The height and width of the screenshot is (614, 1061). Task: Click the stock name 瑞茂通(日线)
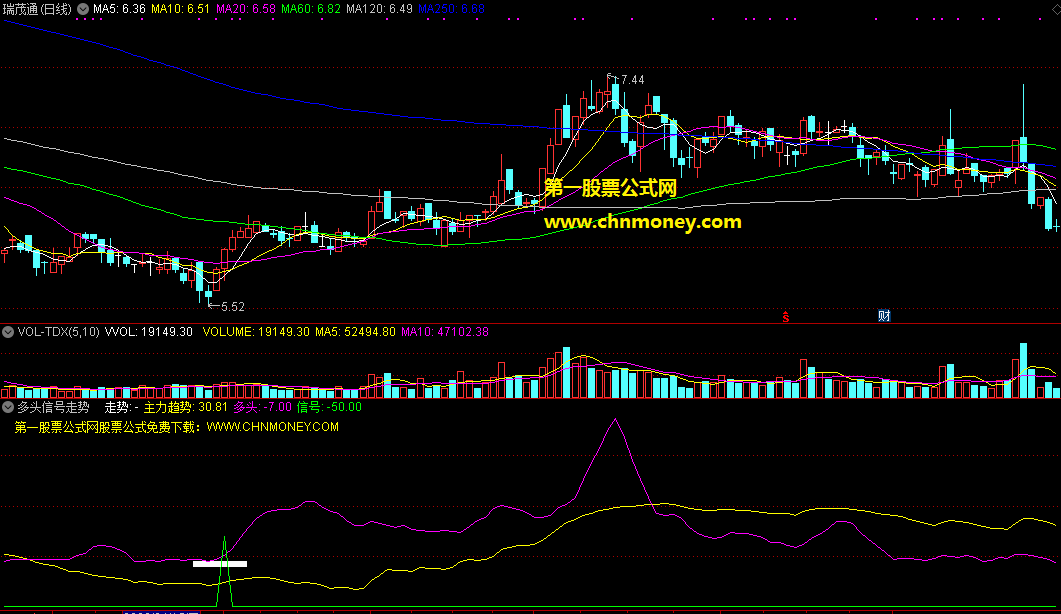click(37, 9)
